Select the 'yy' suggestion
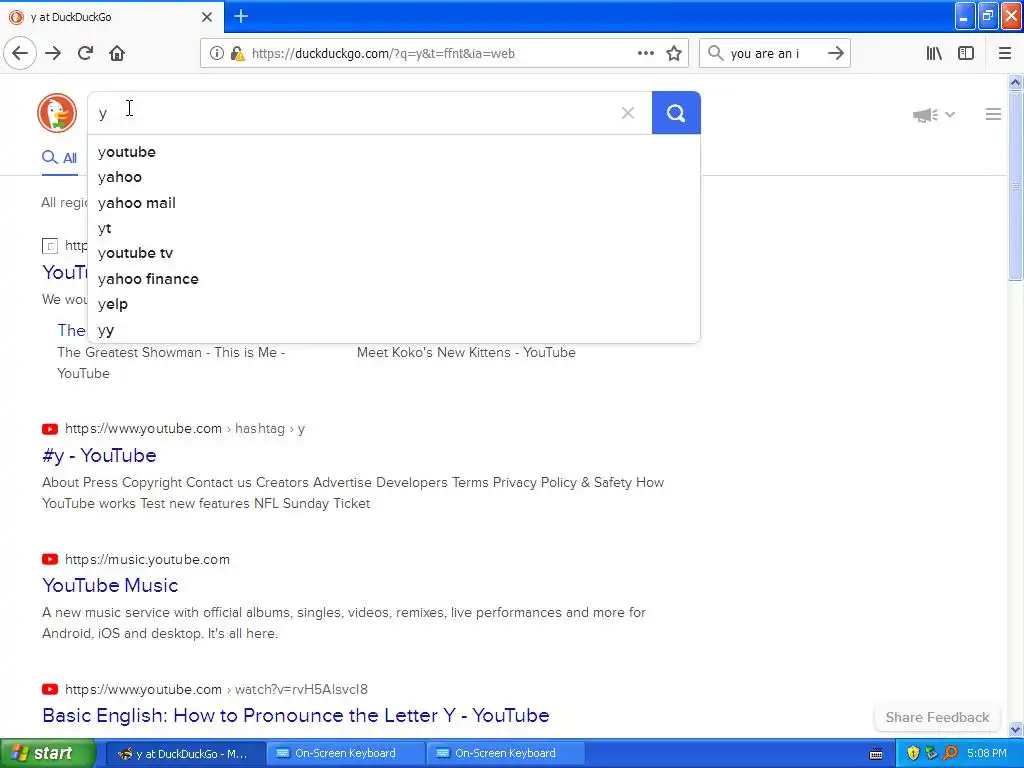This screenshot has width=1024, height=768. coord(394,330)
